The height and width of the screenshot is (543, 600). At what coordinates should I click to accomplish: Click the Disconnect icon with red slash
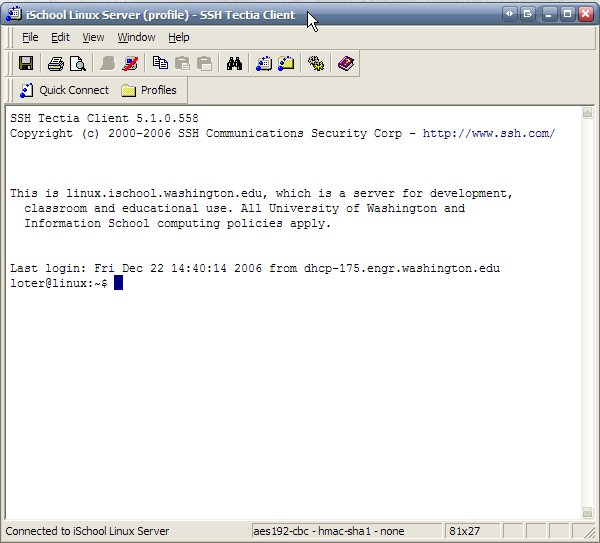click(130, 64)
